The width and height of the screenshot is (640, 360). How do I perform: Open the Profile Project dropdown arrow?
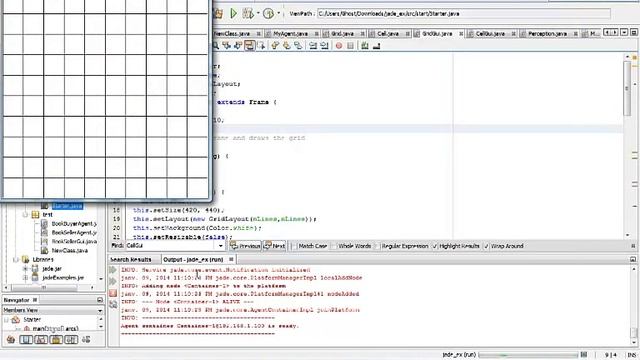(279, 13)
